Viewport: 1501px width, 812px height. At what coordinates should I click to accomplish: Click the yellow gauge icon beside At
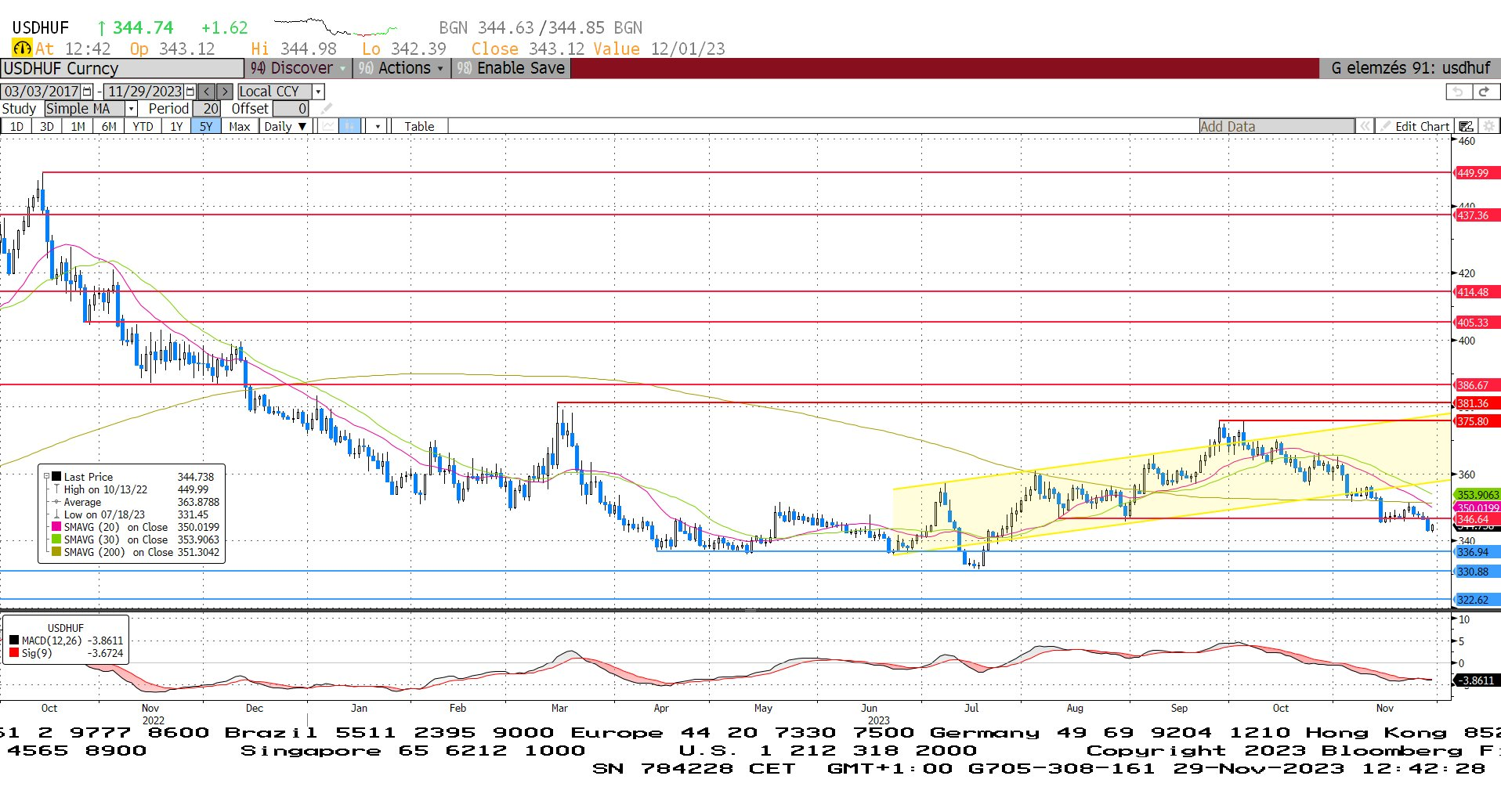22,49
